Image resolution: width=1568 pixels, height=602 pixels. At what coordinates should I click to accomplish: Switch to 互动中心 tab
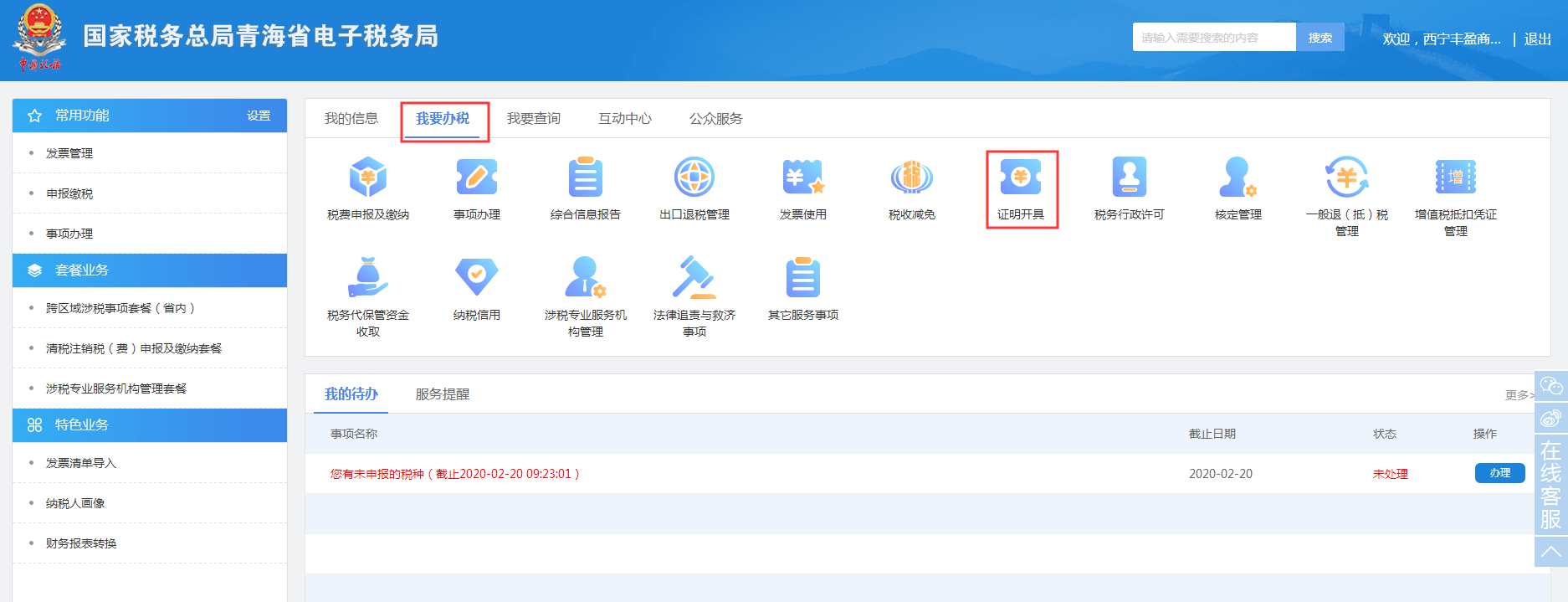(625, 119)
